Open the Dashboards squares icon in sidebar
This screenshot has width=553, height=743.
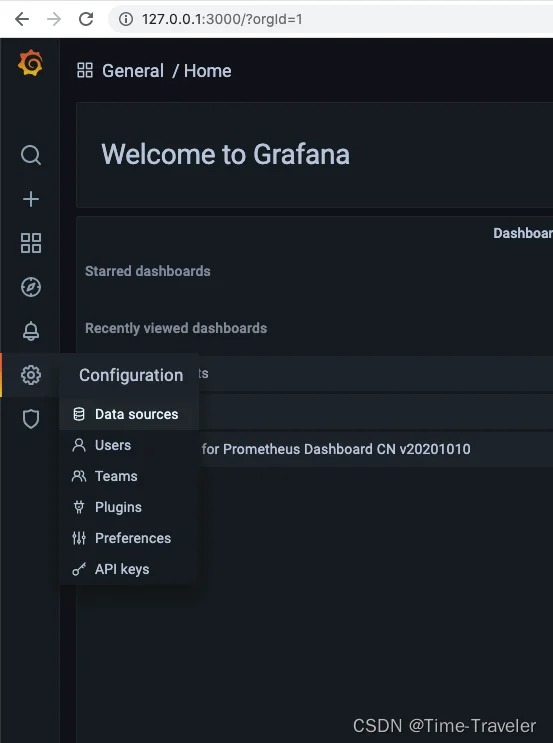pos(31,243)
